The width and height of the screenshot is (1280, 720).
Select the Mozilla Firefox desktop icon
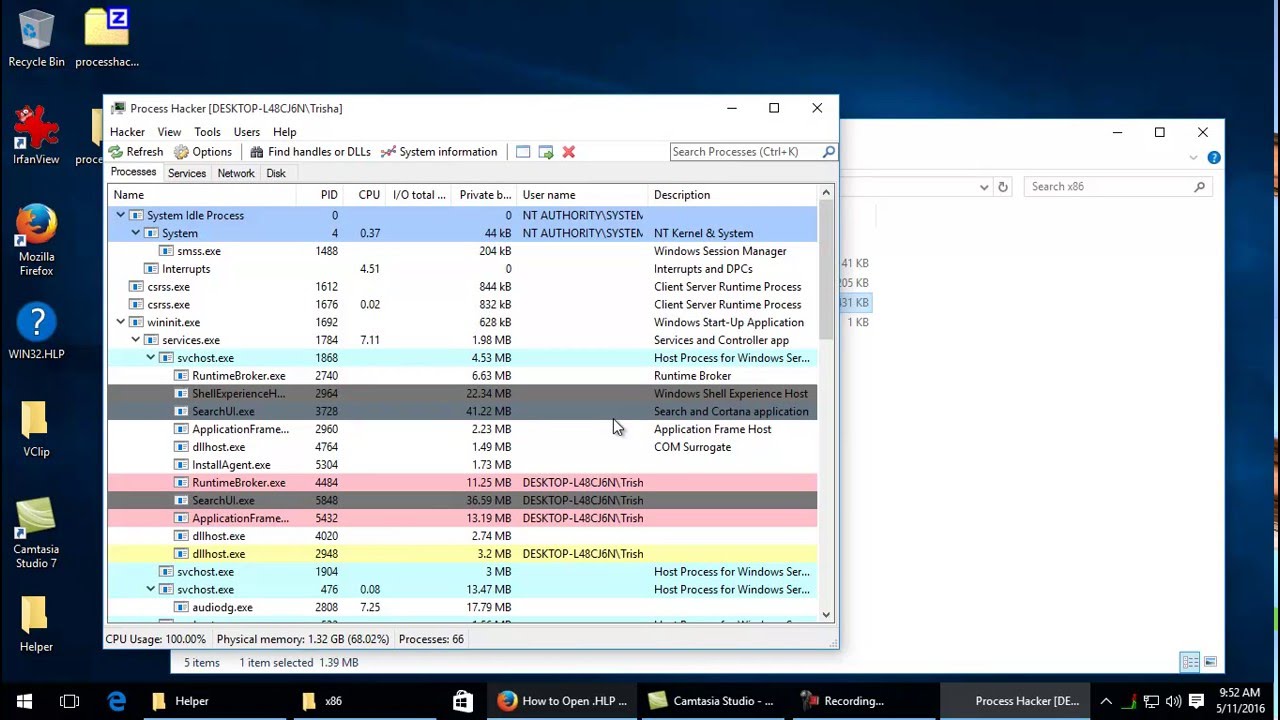(x=36, y=240)
